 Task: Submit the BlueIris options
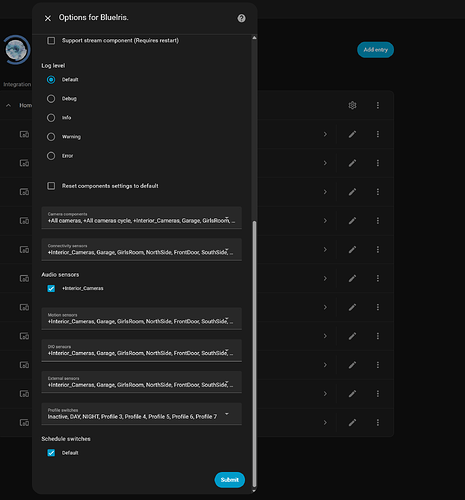[x=230, y=480]
